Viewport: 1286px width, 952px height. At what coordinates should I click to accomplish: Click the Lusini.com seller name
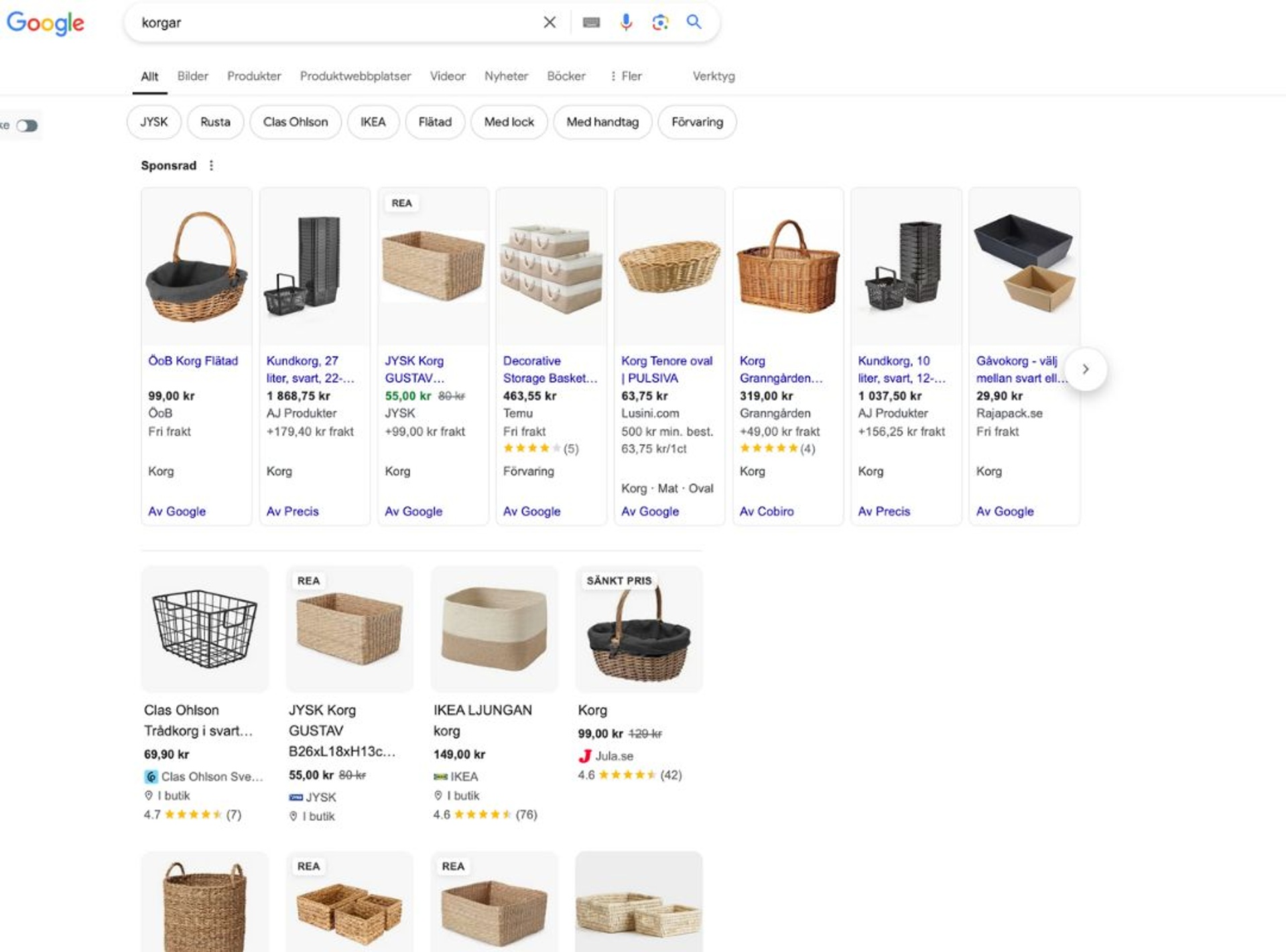click(x=650, y=413)
